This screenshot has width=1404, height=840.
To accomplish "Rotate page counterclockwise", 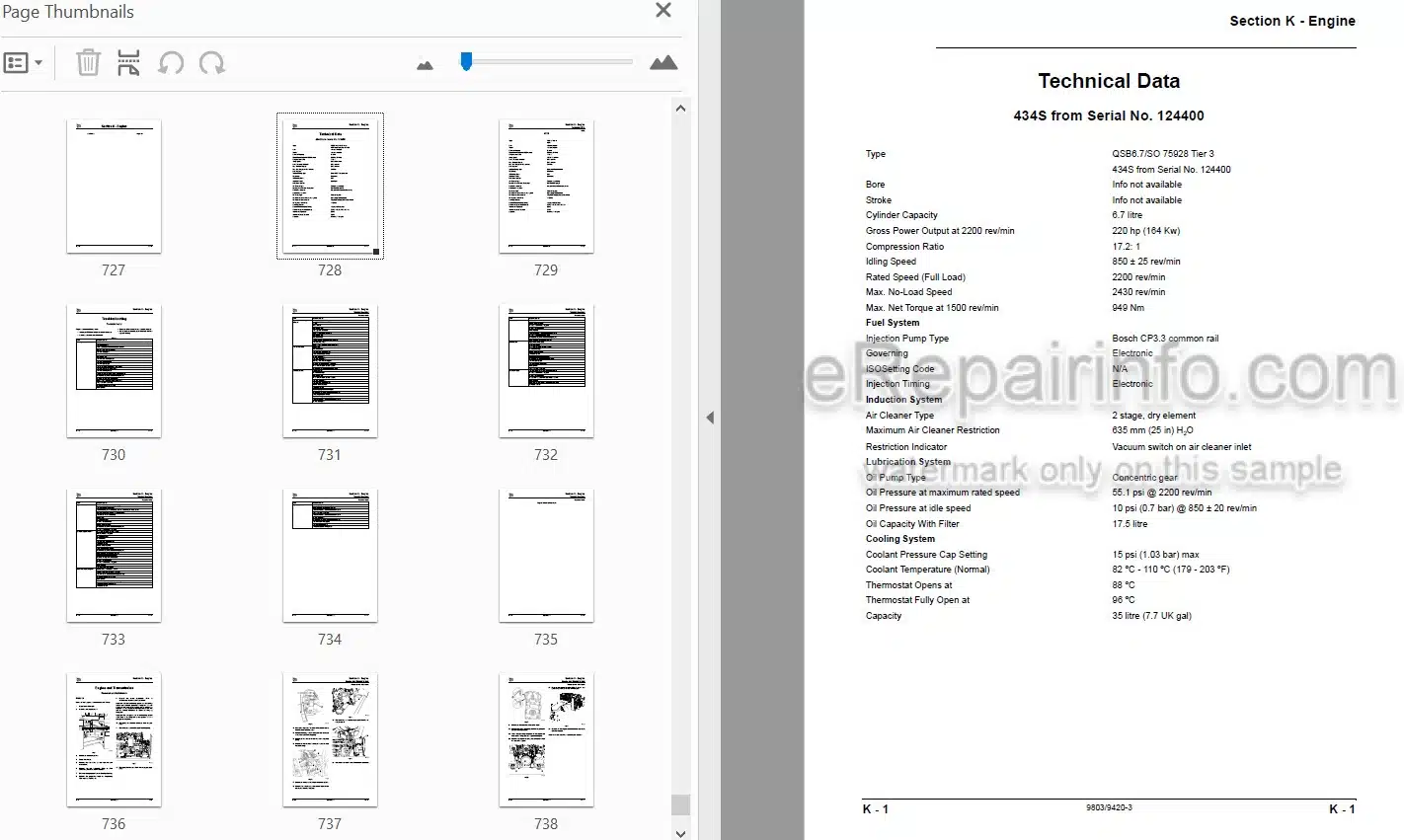I will (x=171, y=63).
